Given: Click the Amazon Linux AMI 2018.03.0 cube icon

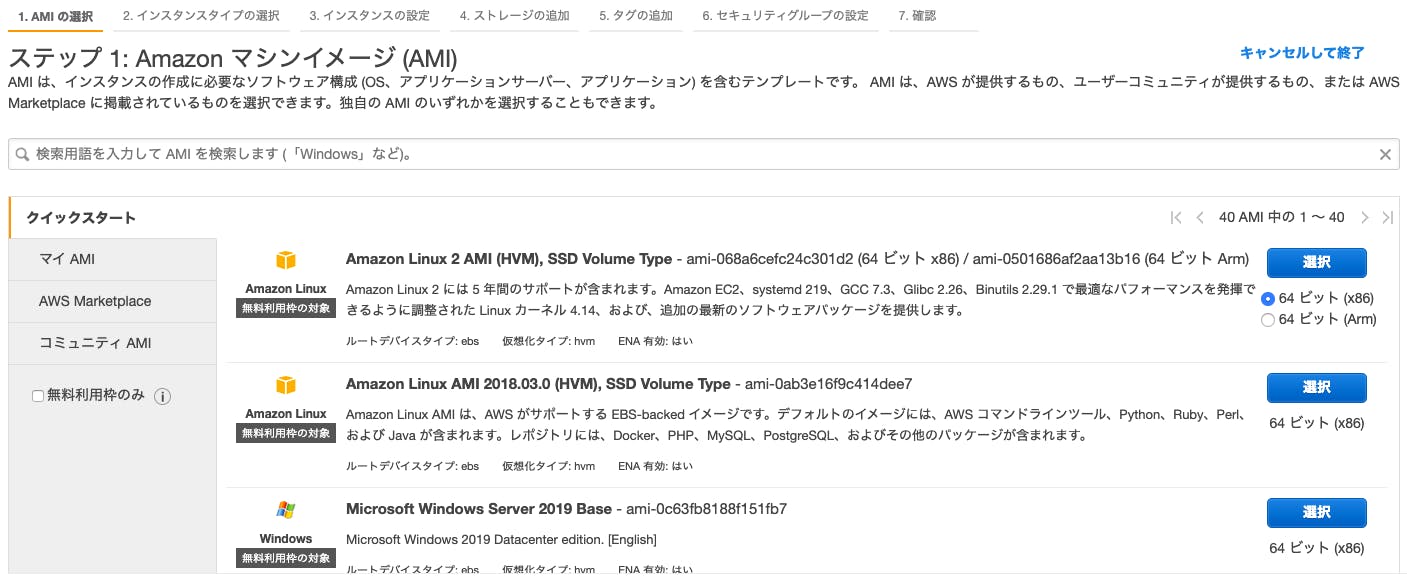Looking at the screenshot, I should (286, 385).
